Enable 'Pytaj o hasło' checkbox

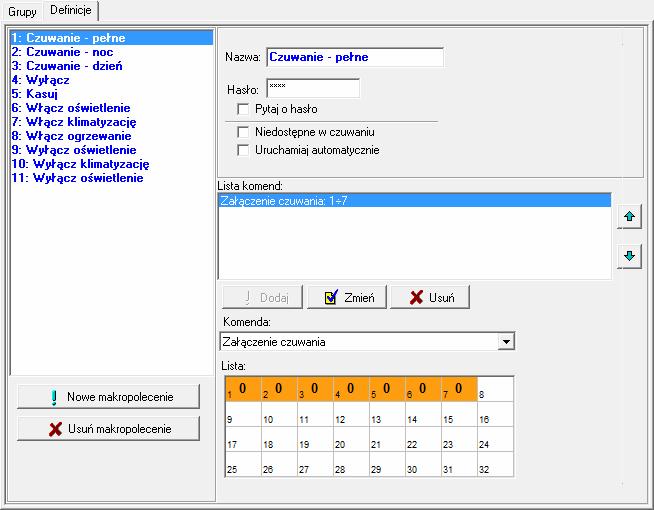pyautogui.click(x=243, y=109)
